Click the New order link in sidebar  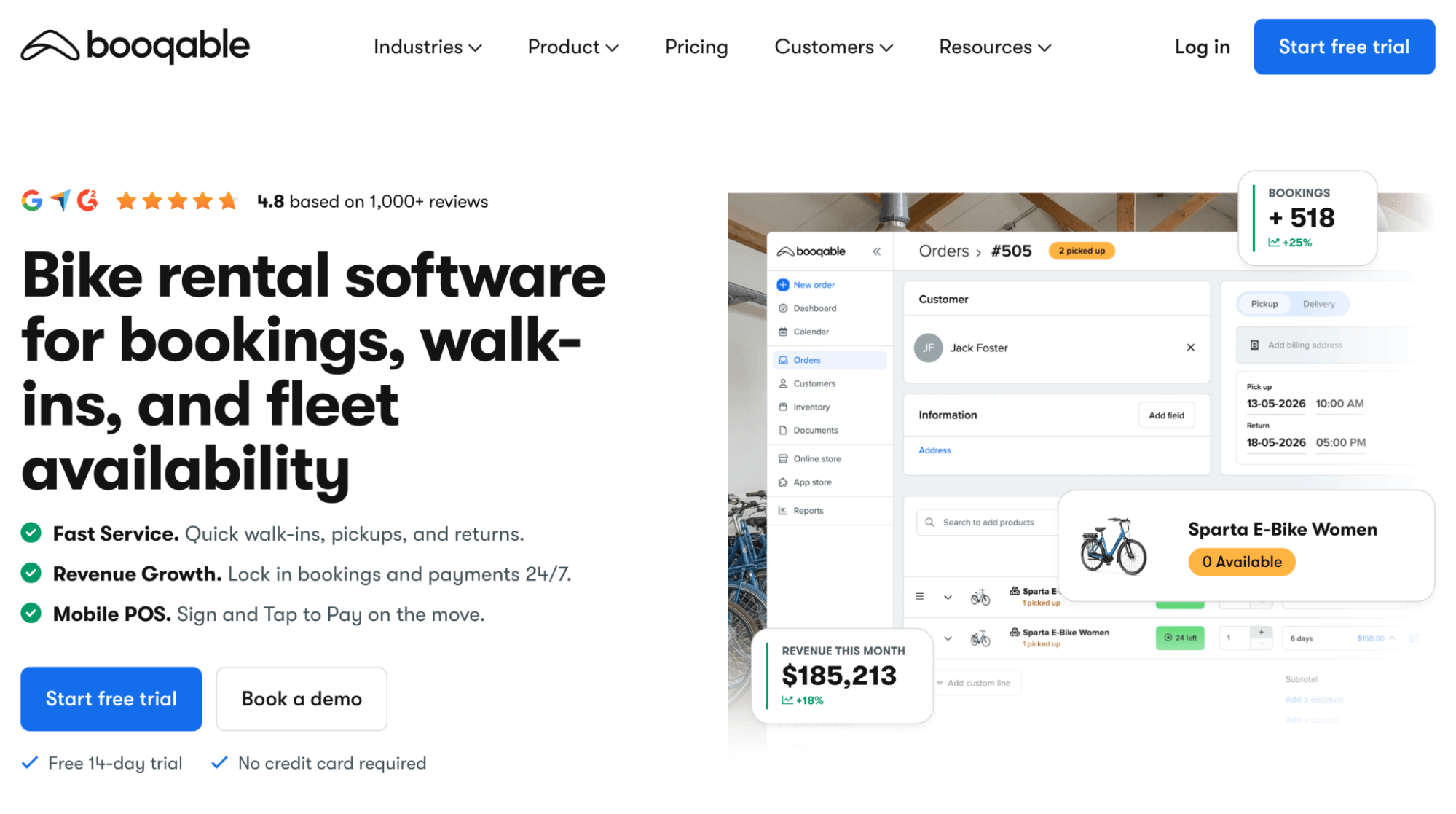(x=814, y=285)
